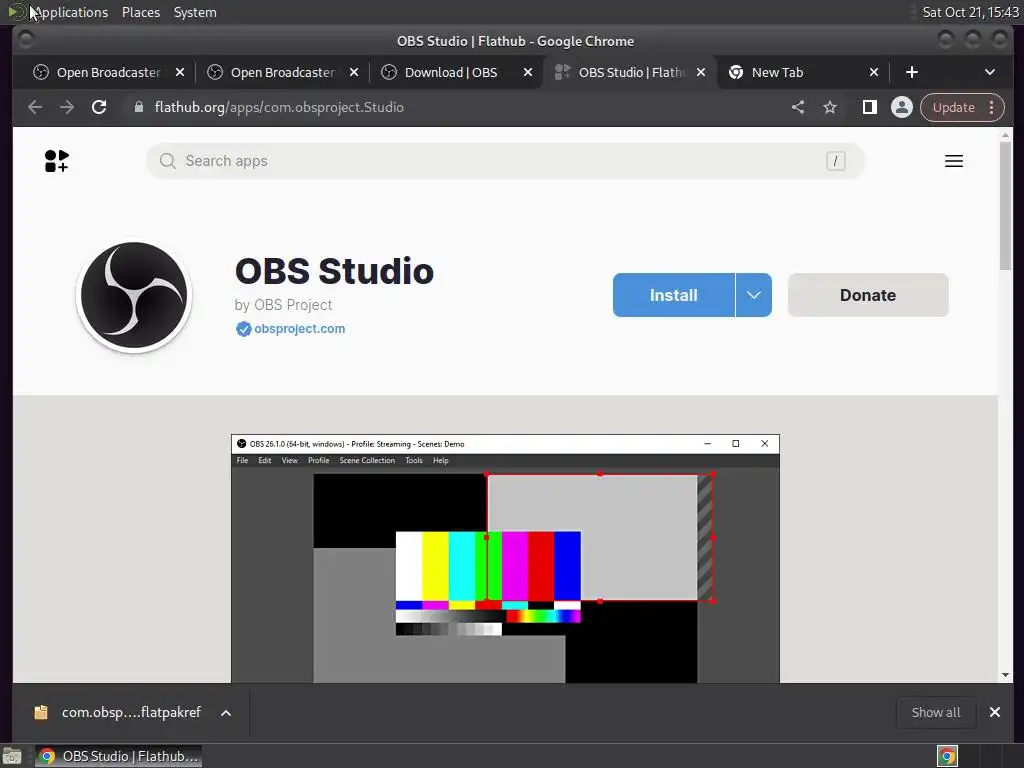Click the 'by OBS Project' developer text
Screen dimensions: 1024x768
[x=283, y=305]
